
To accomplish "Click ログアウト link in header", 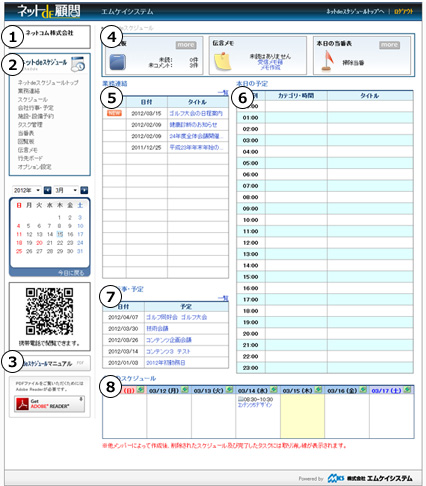I will [403, 12].
